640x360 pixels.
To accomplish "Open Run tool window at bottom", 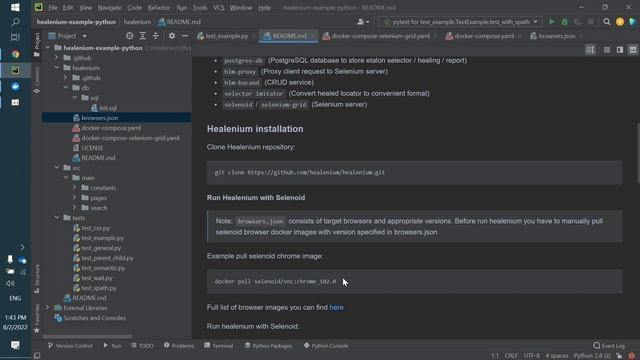I will pyautogui.click(x=112, y=346).
